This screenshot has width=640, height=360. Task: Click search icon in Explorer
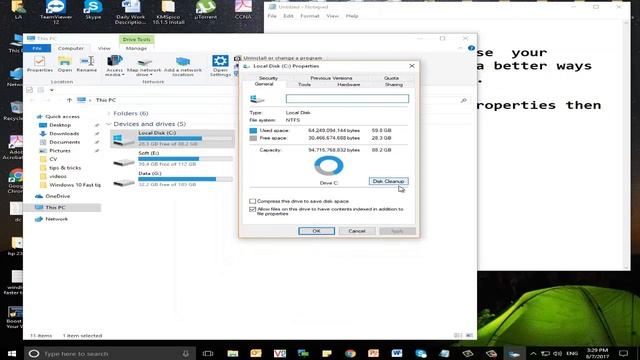(x=464, y=100)
